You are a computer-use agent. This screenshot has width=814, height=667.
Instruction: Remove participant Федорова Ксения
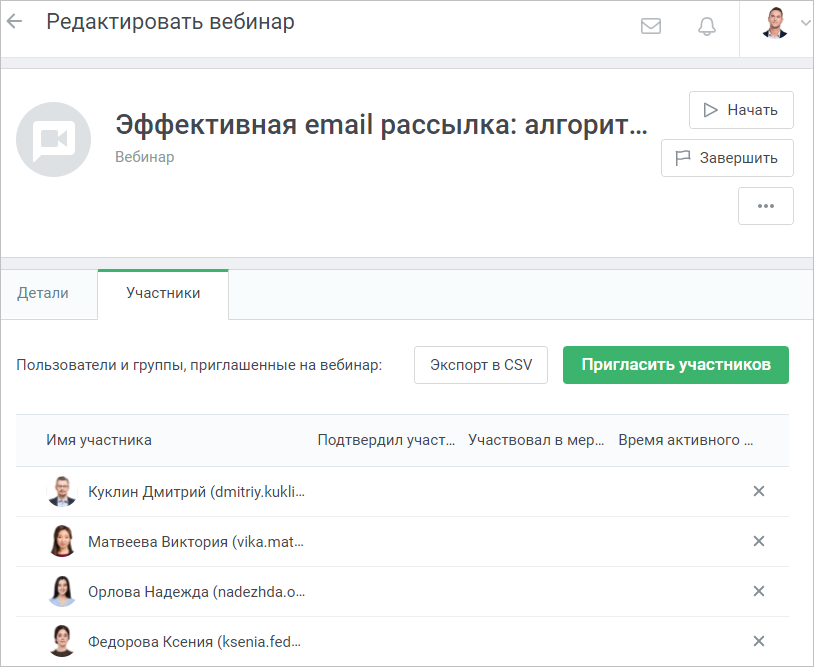pyautogui.click(x=758, y=641)
